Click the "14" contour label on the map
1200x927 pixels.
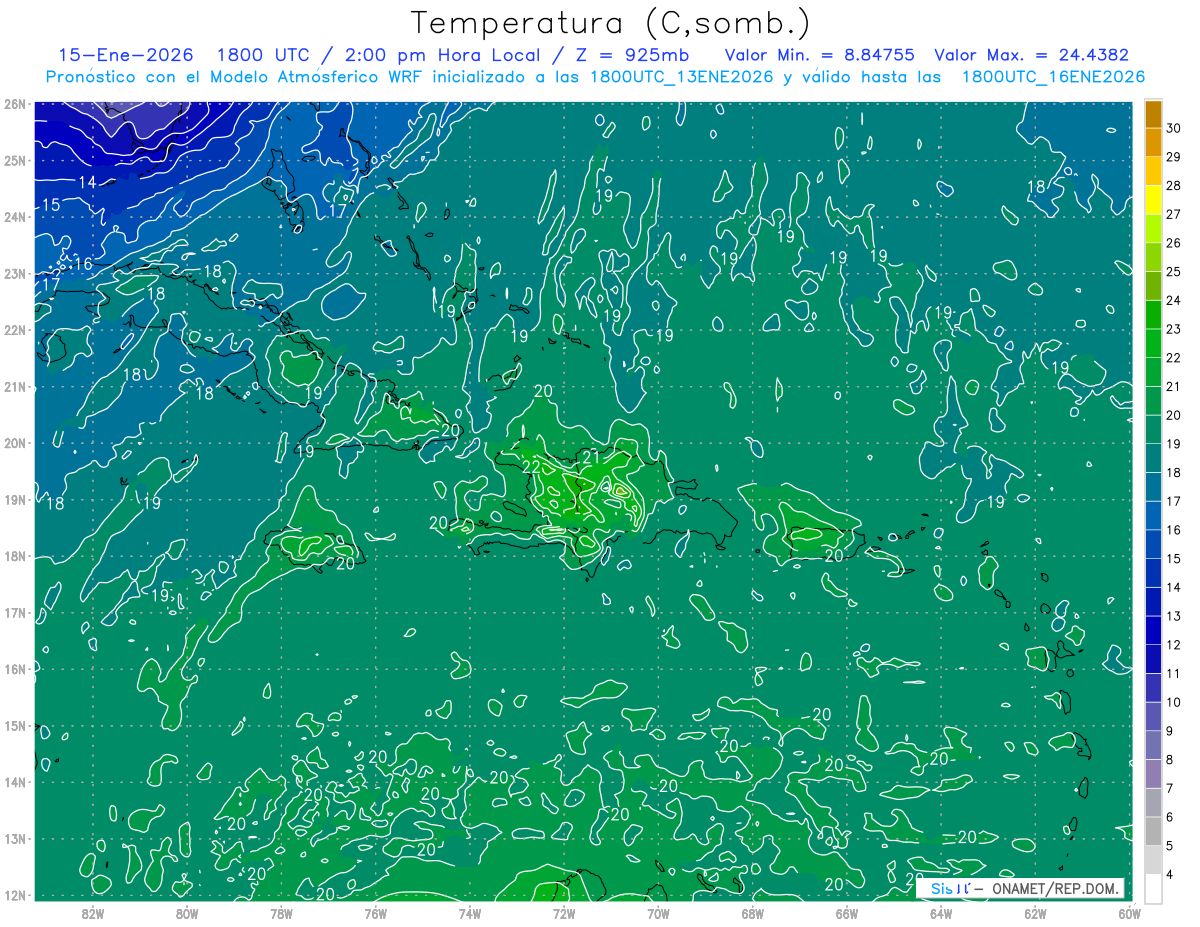coord(87,182)
